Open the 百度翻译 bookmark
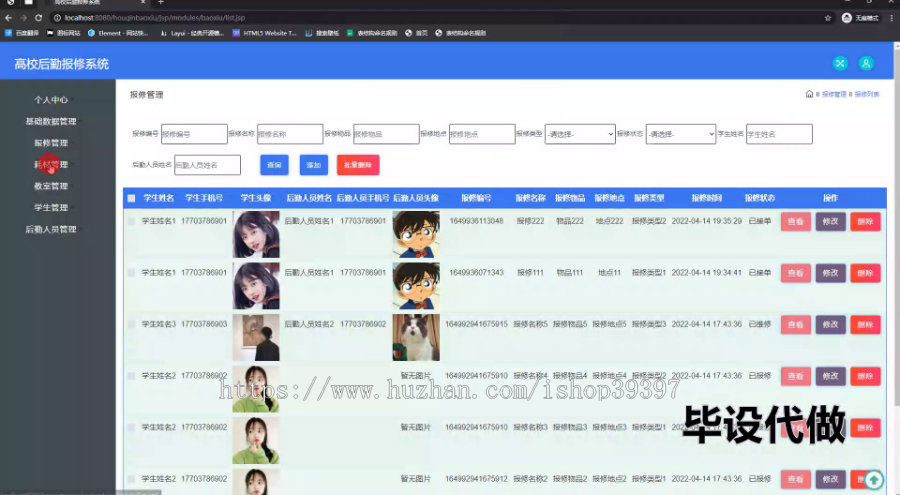The width and height of the screenshot is (900, 495). (x=22, y=33)
